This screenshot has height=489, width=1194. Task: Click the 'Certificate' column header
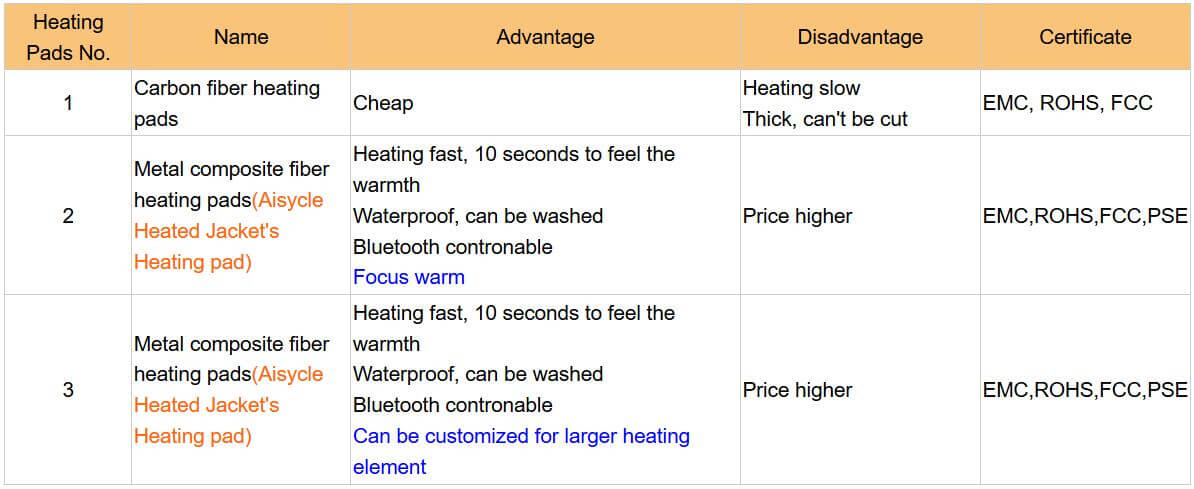point(1085,37)
